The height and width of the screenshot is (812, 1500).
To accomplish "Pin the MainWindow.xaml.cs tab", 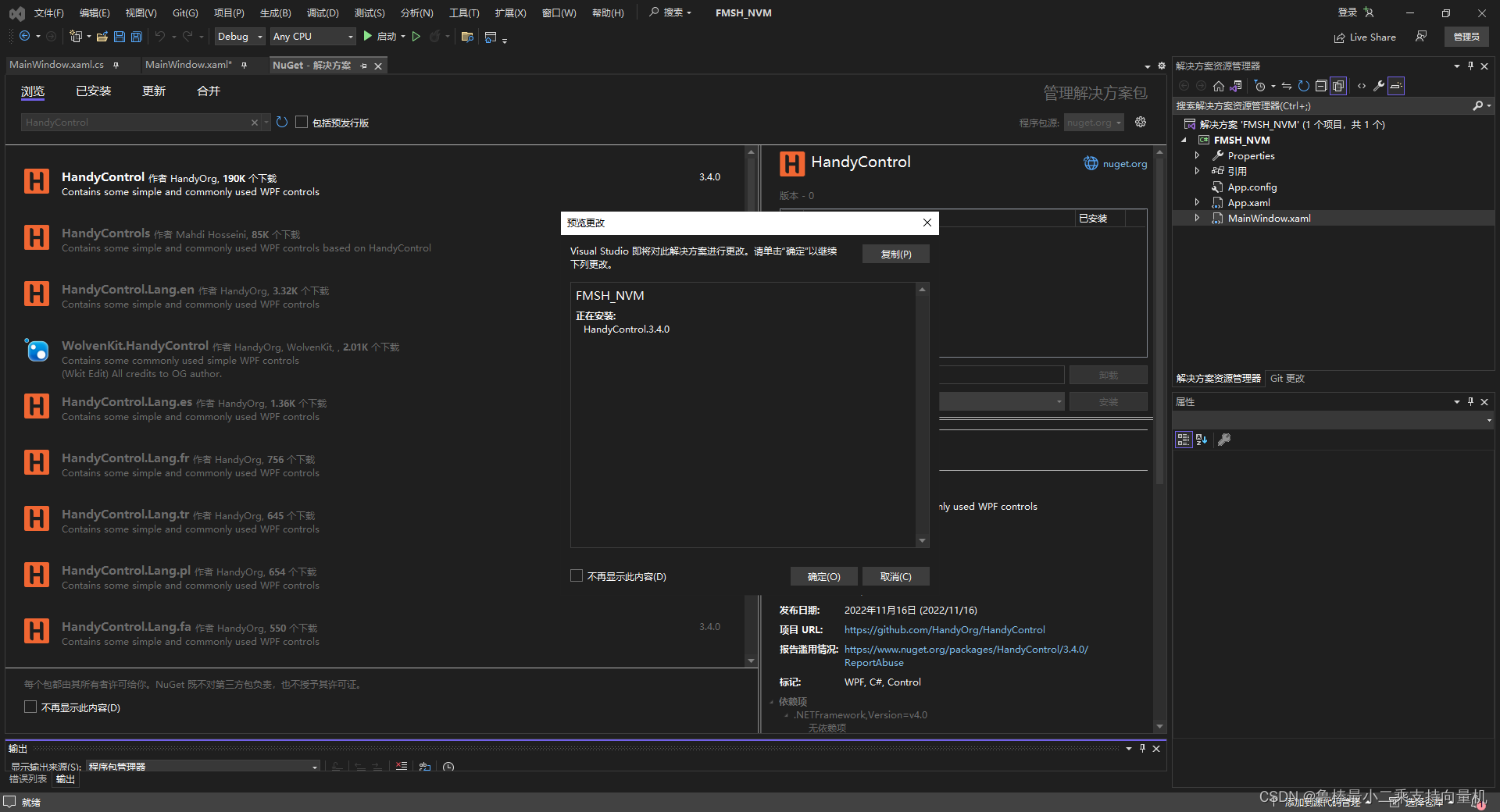I will (116, 65).
